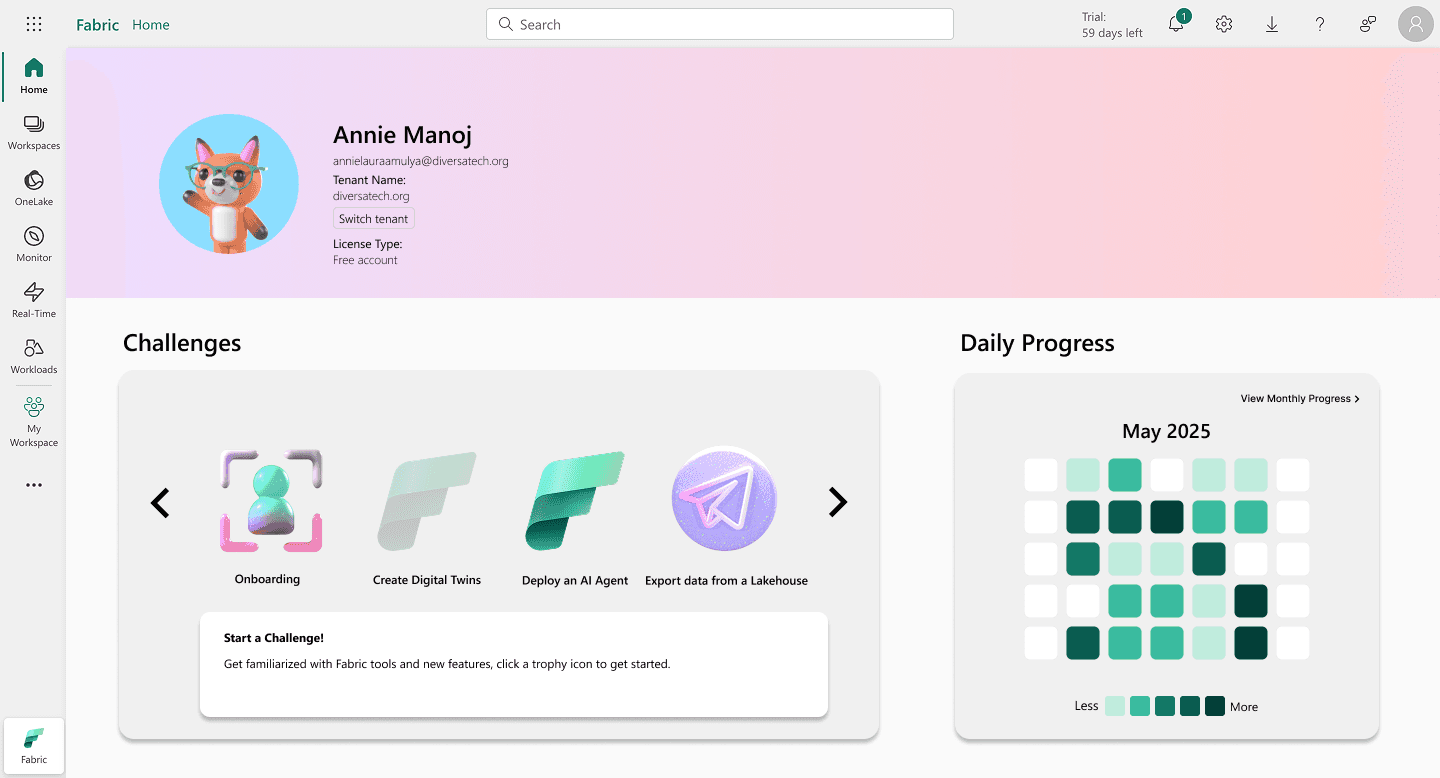Click the Deploy an AI Agent label
This screenshot has width=1440, height=778.
[x=575, y=580]
